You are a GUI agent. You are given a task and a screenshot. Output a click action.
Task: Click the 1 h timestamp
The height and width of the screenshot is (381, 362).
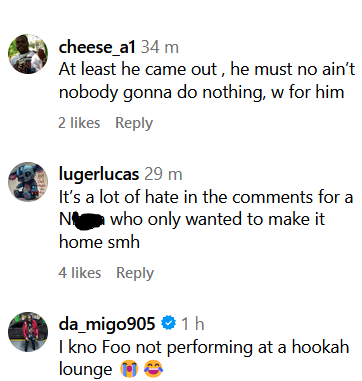click(193, 324)
